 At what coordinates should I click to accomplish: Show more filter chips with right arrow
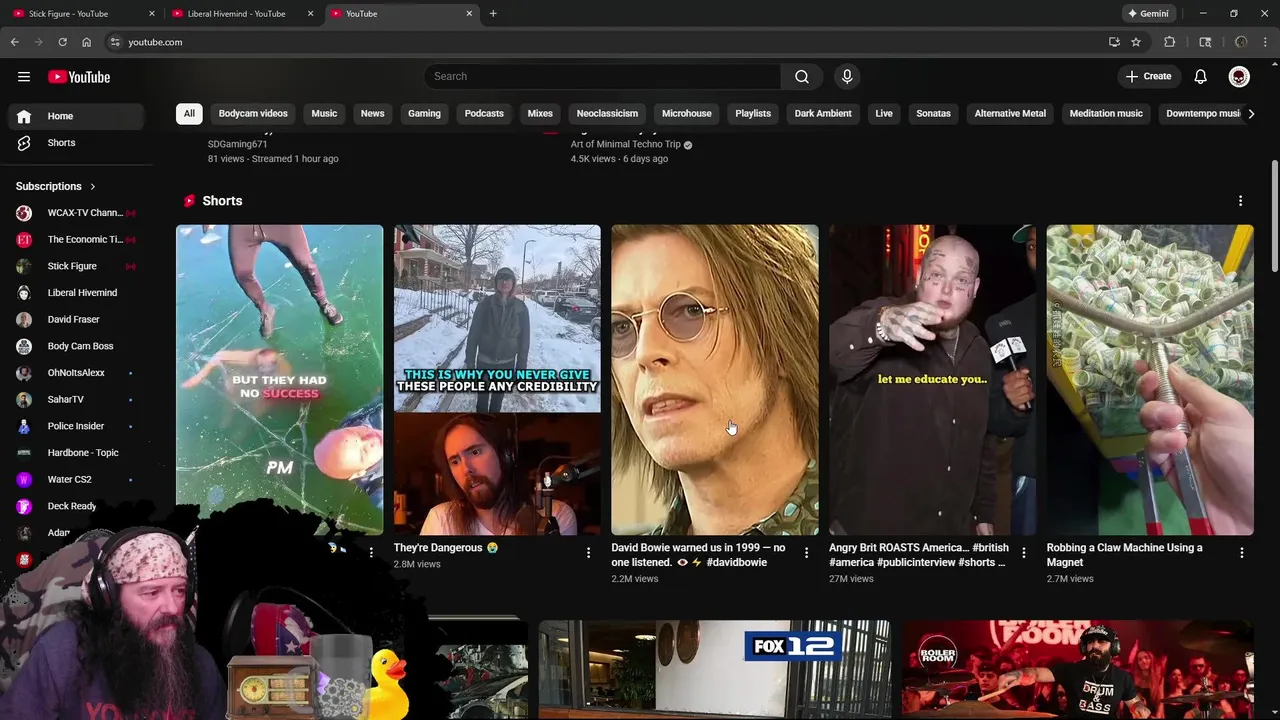(x=1251, y=114)
